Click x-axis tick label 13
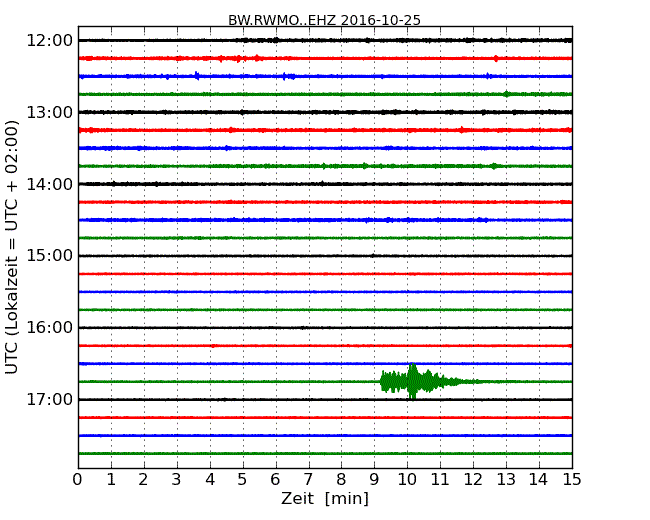This screenshot has height=520, width=650. click(506, 480)
